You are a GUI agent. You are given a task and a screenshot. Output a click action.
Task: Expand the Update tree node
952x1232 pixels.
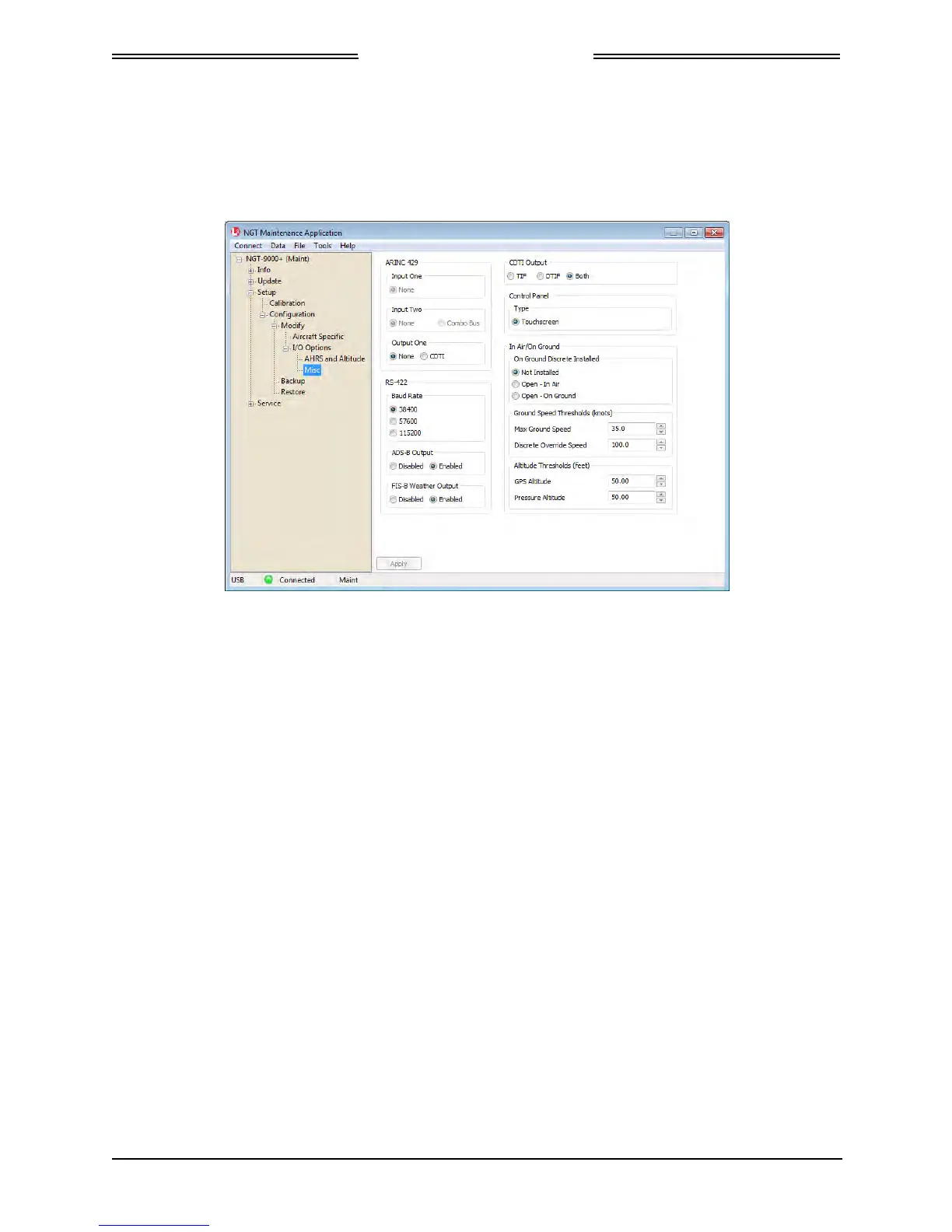point(250,282)
